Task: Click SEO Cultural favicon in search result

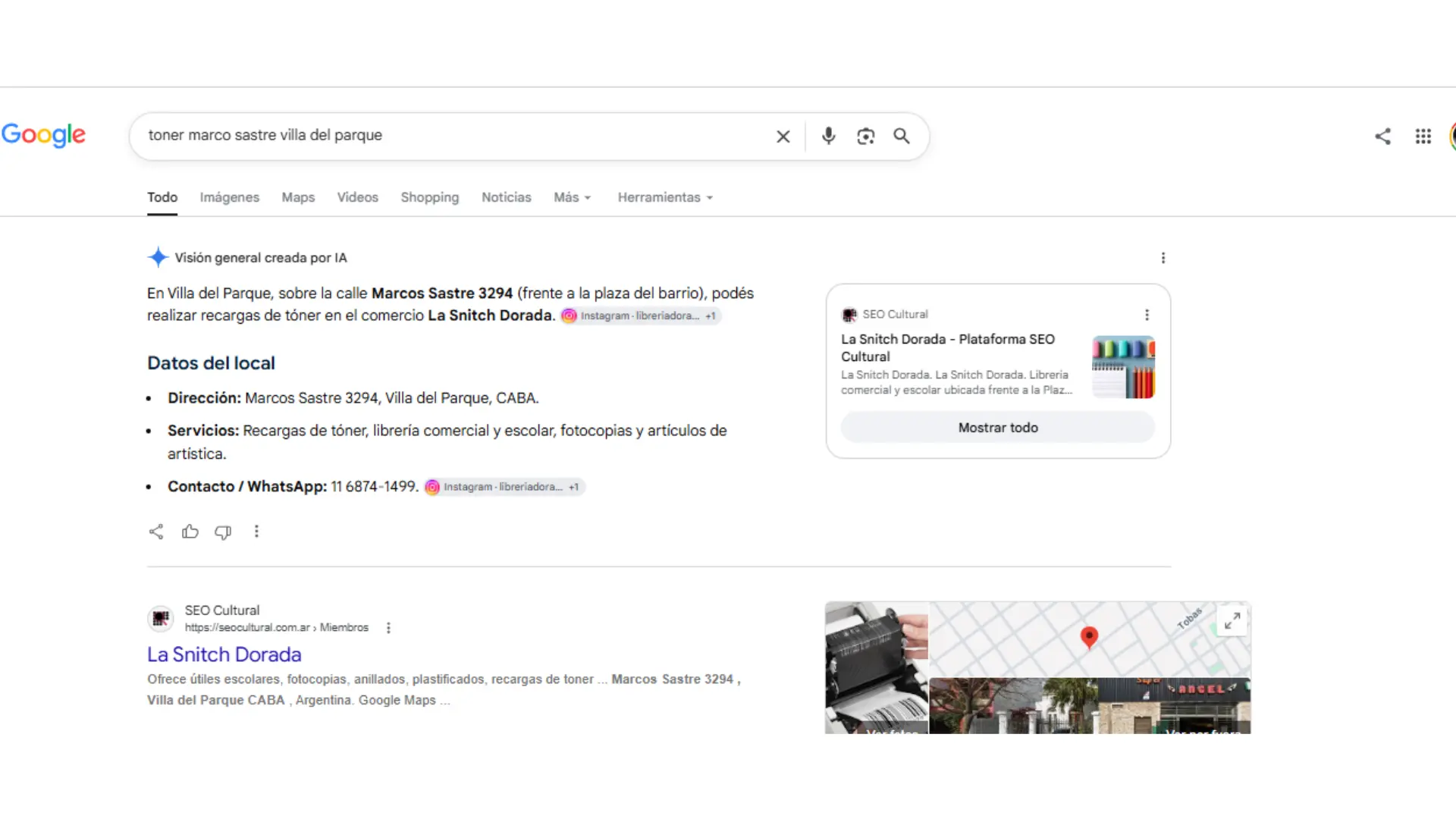Action: 161,619
